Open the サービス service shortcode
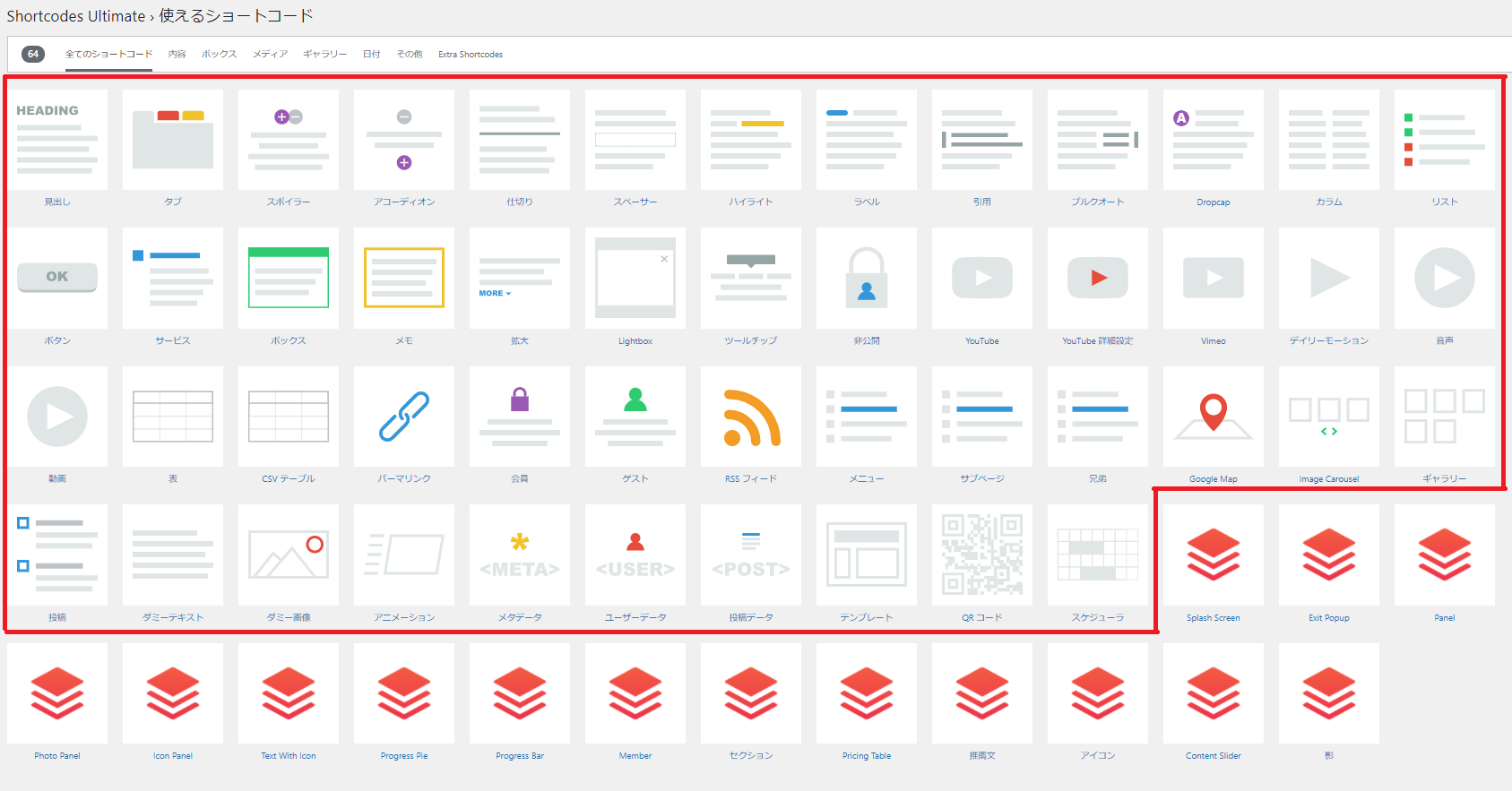The height and width of the screenshot is (791, 1512). tap(173, 278)
